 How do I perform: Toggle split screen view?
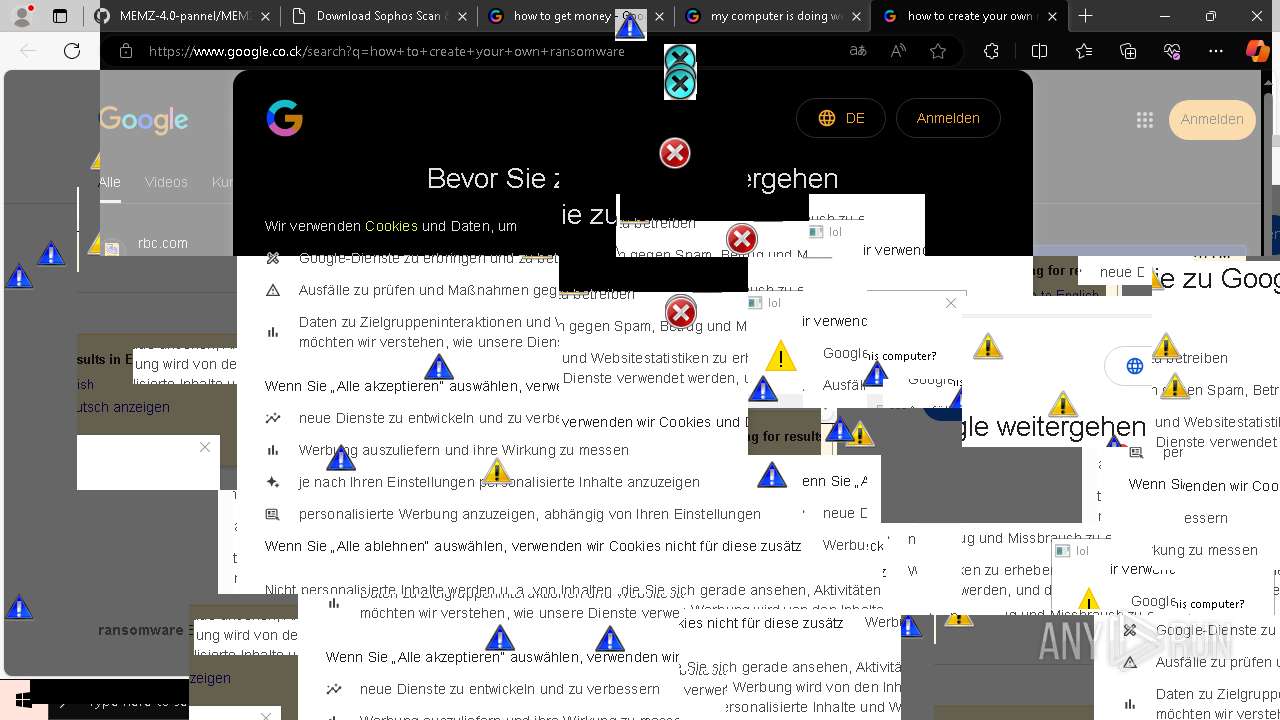pyautogui.click(x=1039, y=51)
